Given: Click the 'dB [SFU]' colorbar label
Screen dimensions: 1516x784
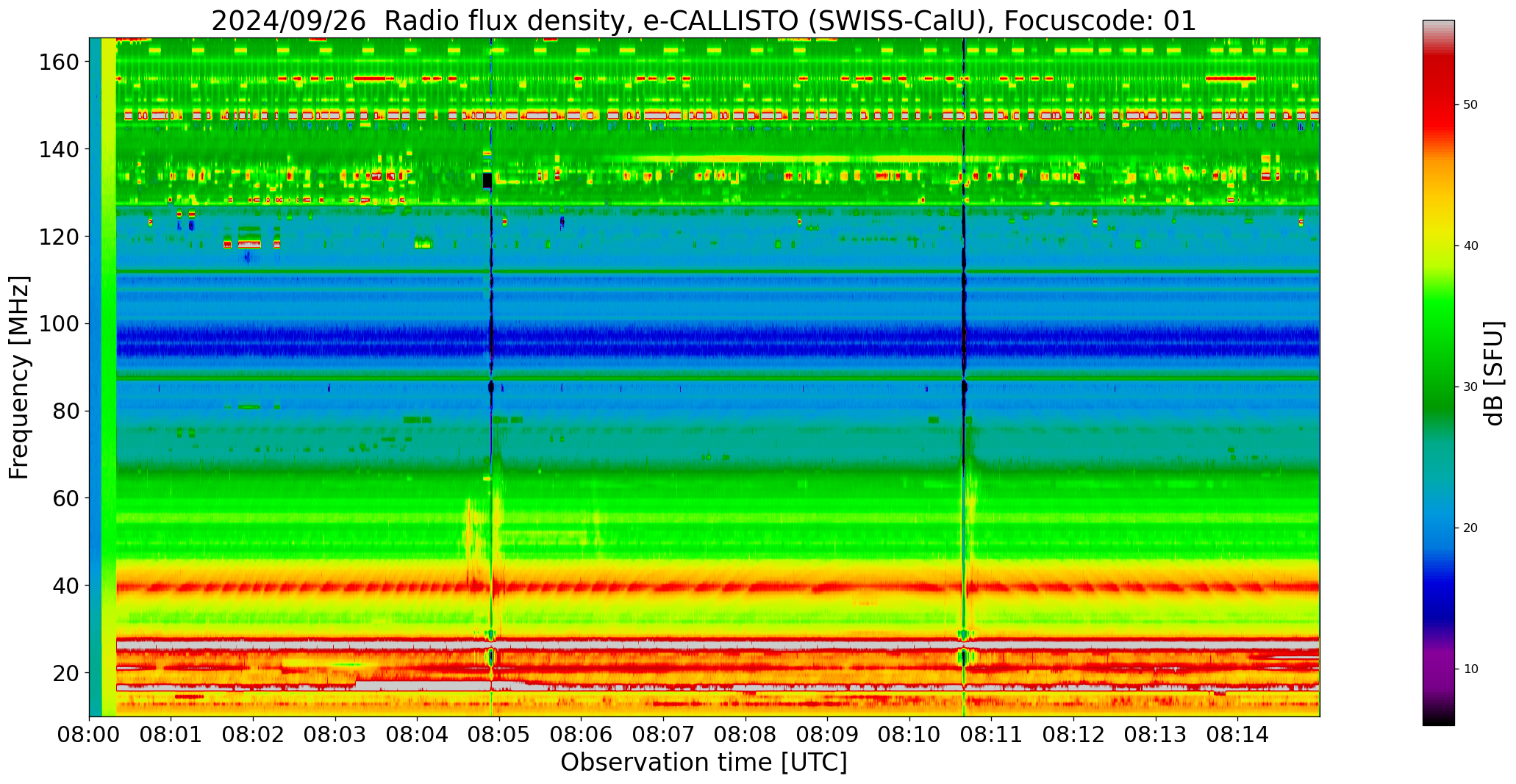Looking at the screenshot, I should pyautogui.click(x=1494, y=373).
